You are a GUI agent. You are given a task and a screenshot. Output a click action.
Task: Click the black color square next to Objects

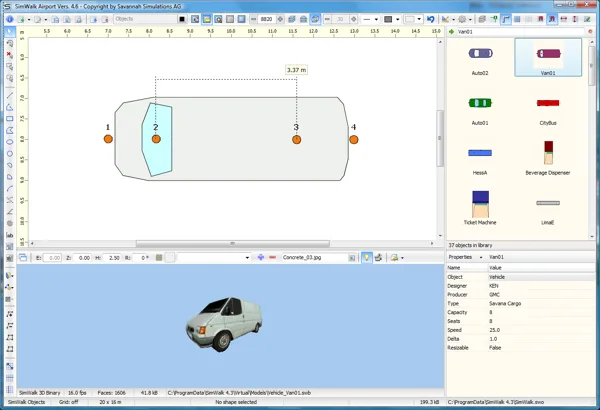(182, 19)
